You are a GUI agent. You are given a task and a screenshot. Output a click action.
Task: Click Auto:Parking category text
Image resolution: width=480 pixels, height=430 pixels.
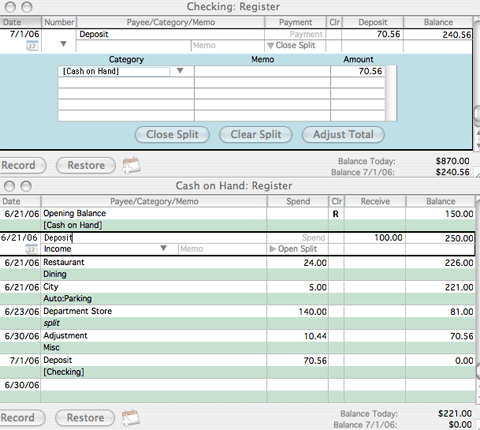point(67,299)
